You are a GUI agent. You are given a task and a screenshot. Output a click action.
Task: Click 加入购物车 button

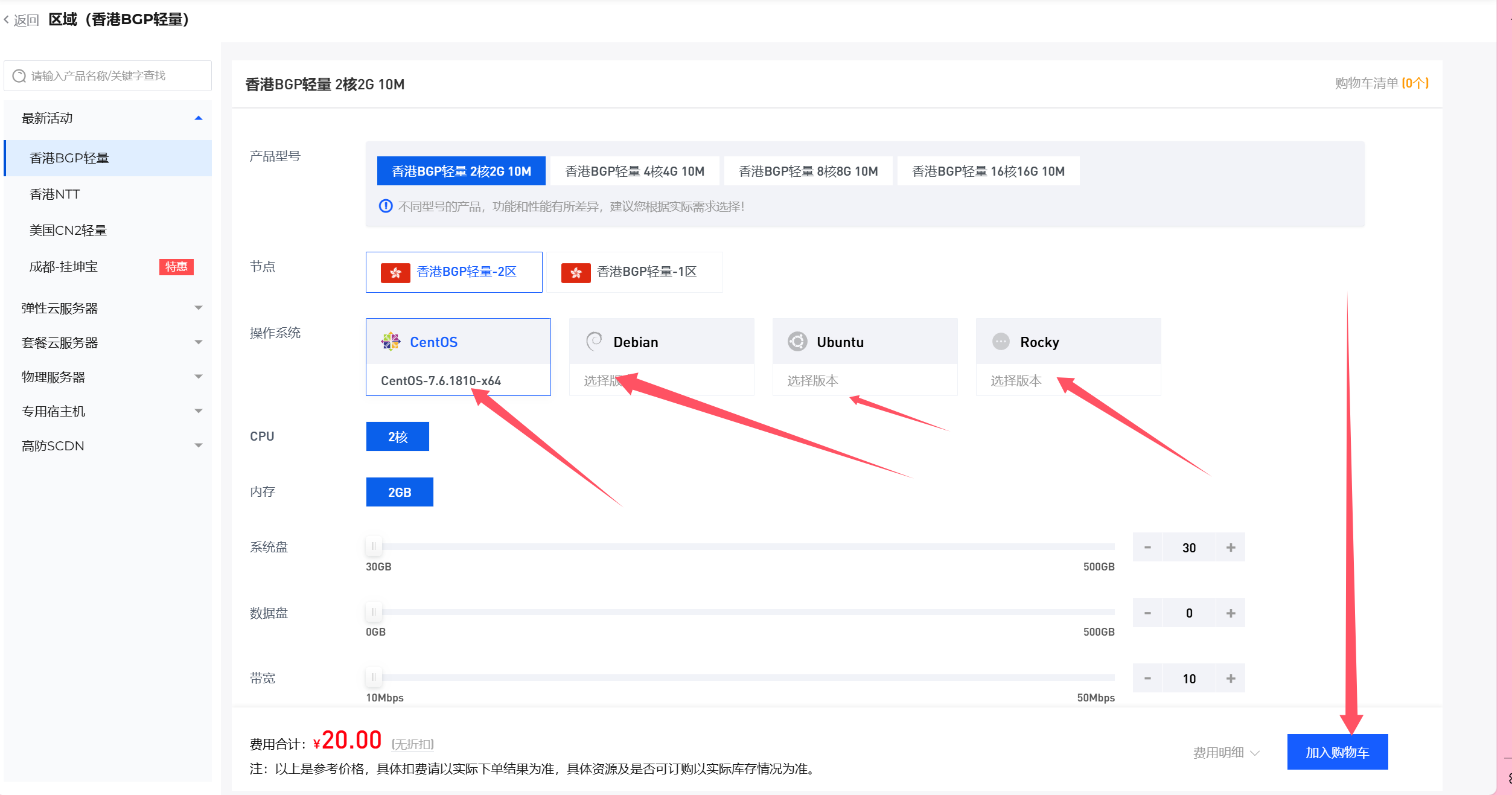[x=1338, y=752]
